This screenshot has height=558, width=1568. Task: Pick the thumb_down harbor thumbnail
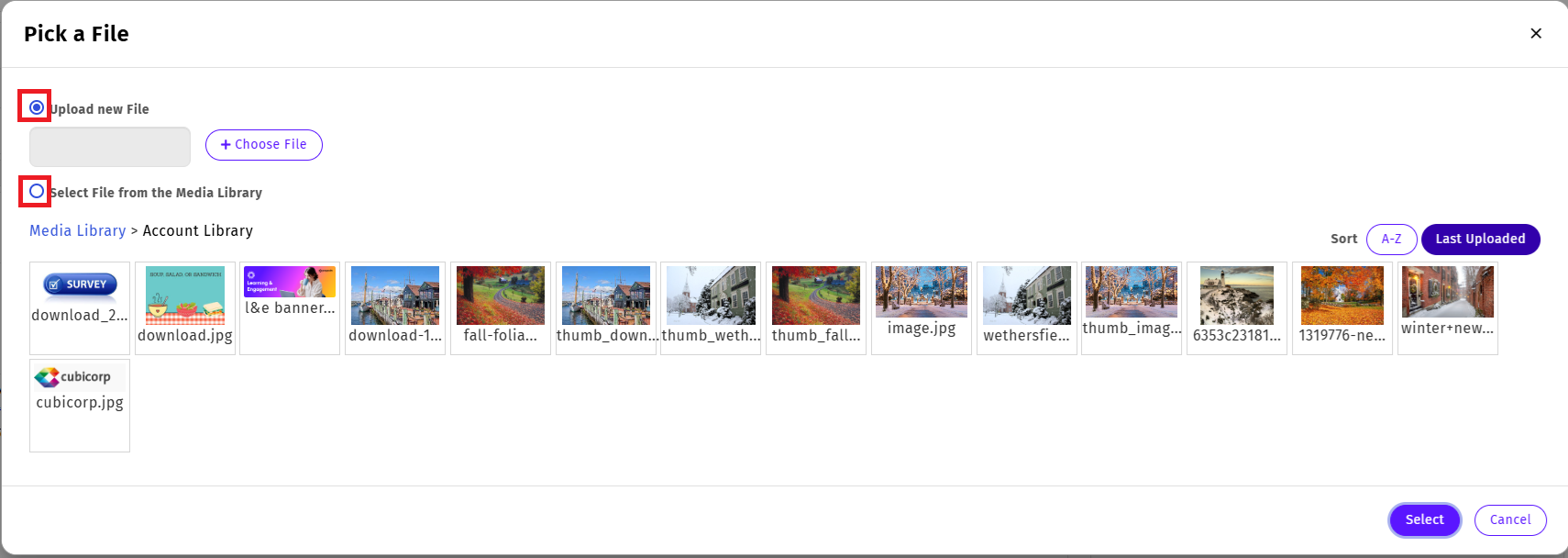(x=606, y=308)
